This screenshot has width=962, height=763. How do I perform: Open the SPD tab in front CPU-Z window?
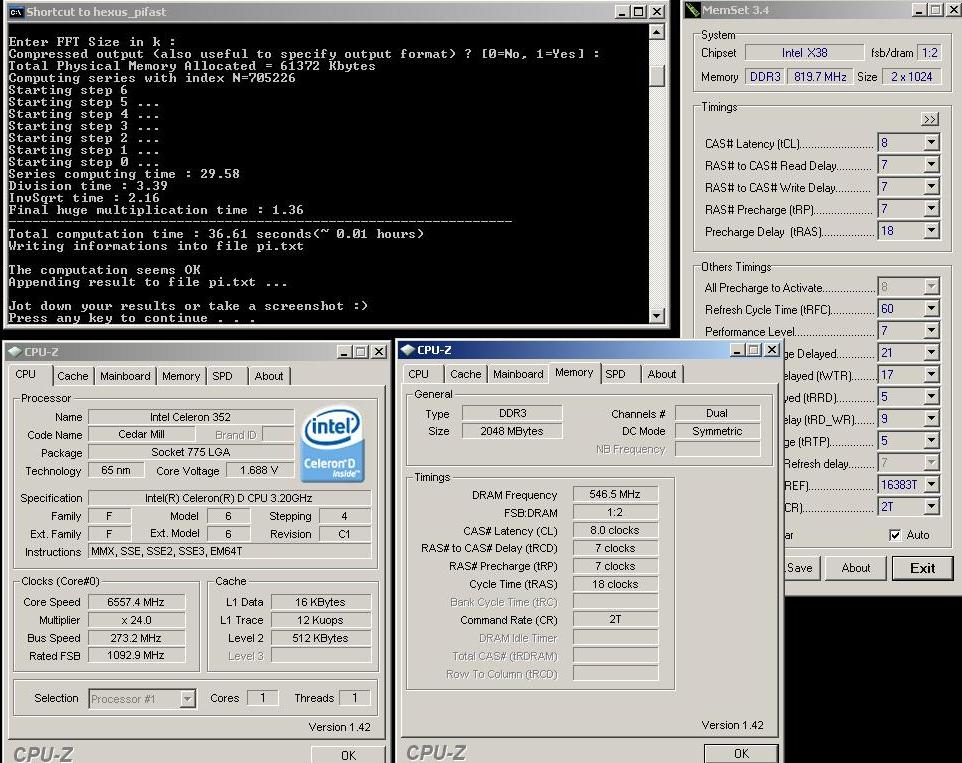(615, 374)
